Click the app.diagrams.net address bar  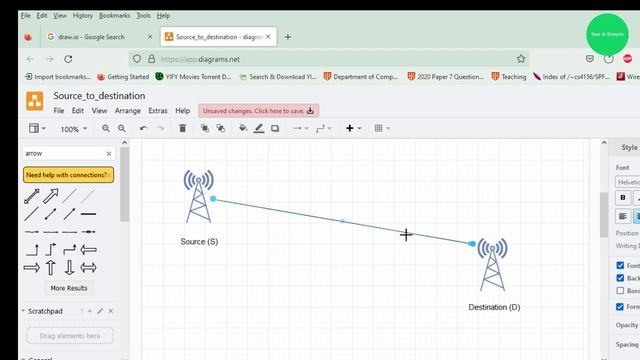pos(329,59)
